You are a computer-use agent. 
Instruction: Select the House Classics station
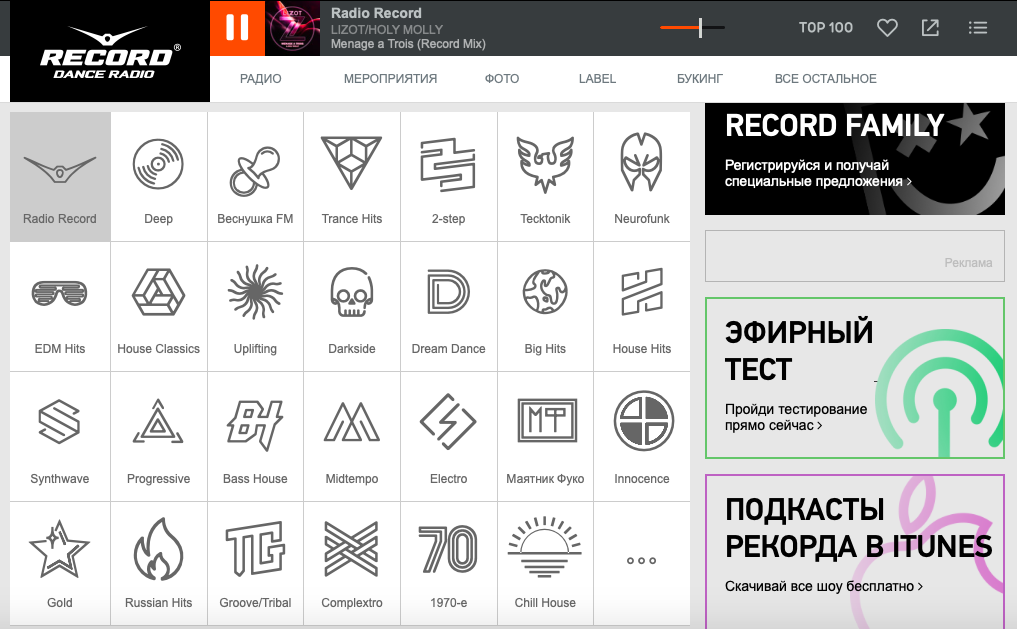[x=159, y=307]
